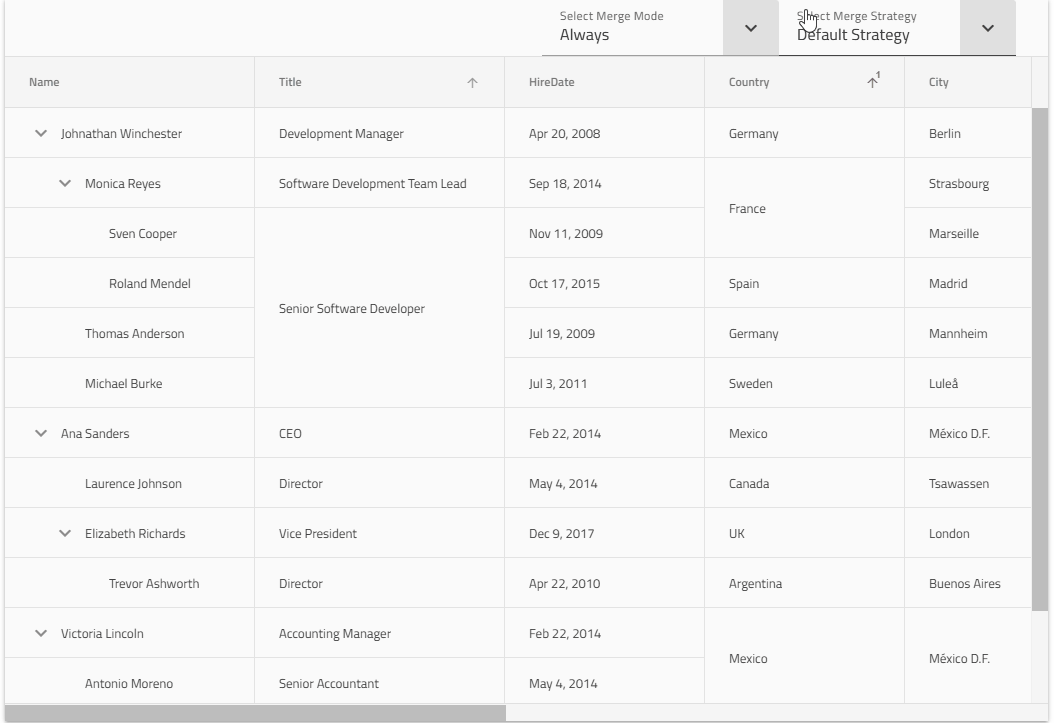Click the vertical scrollbar thumb
This screenshot has height=723, width=1054.
click(1040, 358)
